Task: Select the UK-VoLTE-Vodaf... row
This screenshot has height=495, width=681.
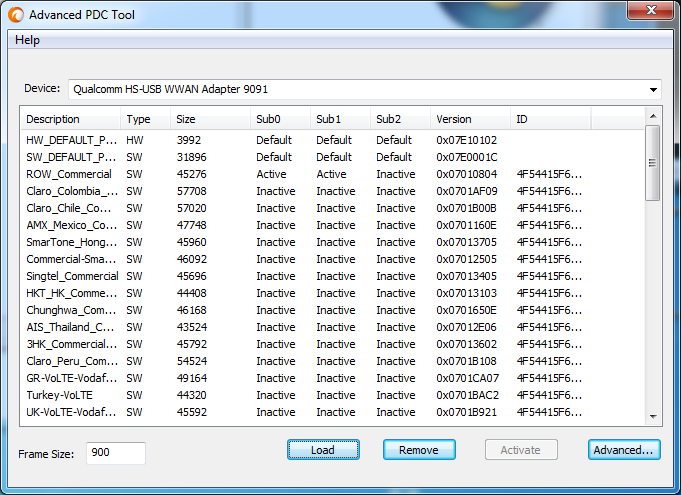Action: [x=332, y=412]
